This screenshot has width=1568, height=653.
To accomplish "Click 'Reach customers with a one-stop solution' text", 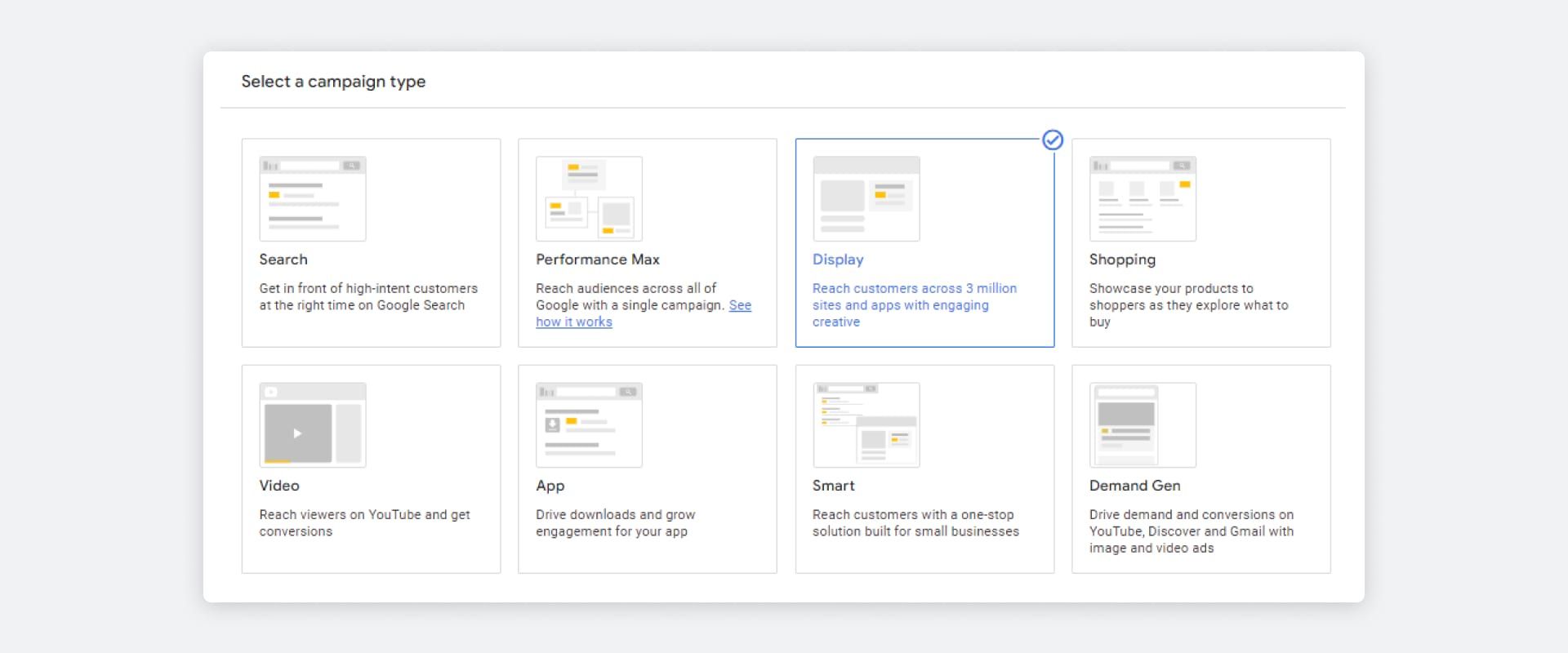I will [915, 523].
